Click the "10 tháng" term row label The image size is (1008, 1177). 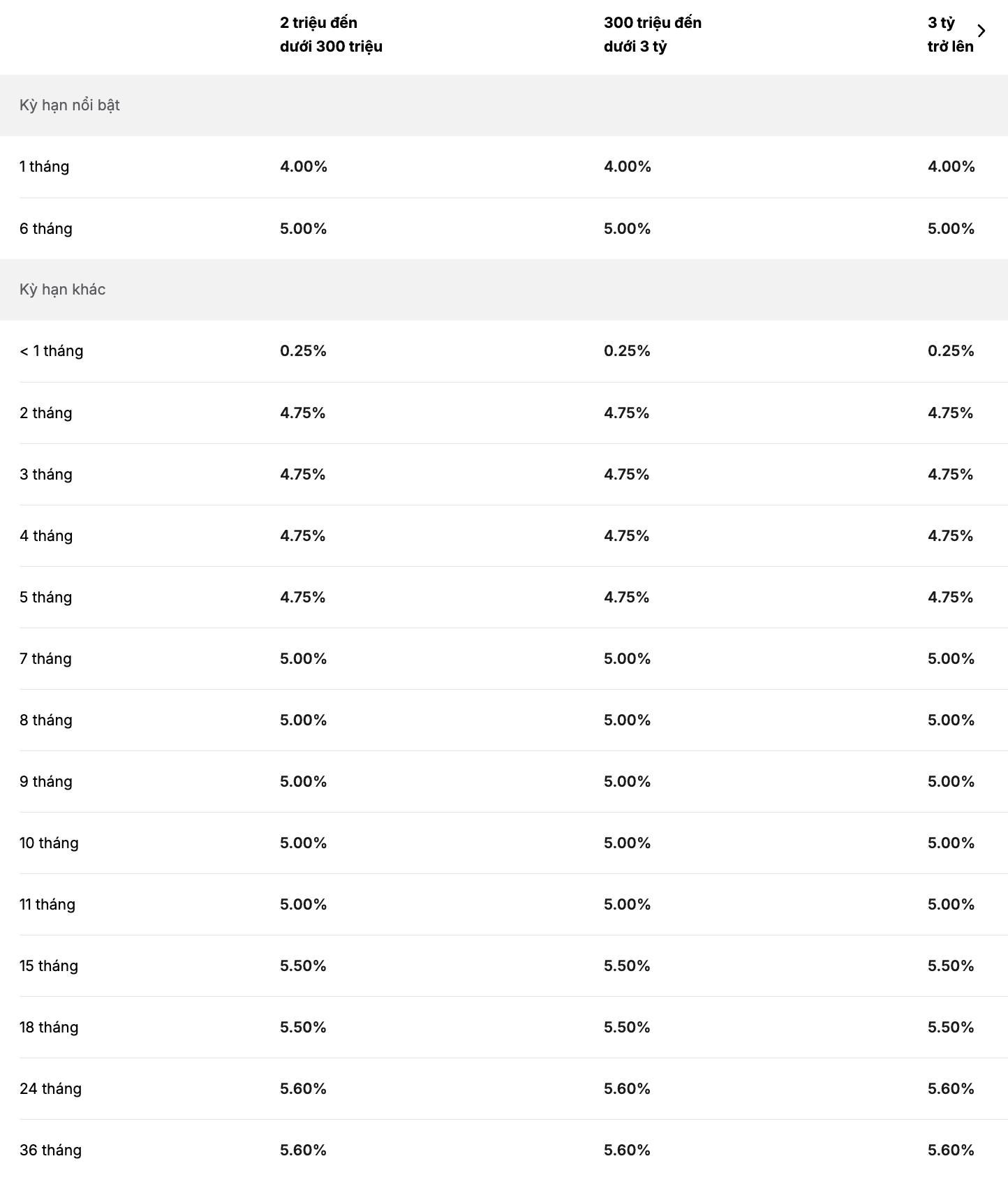(x=49, y=843)
